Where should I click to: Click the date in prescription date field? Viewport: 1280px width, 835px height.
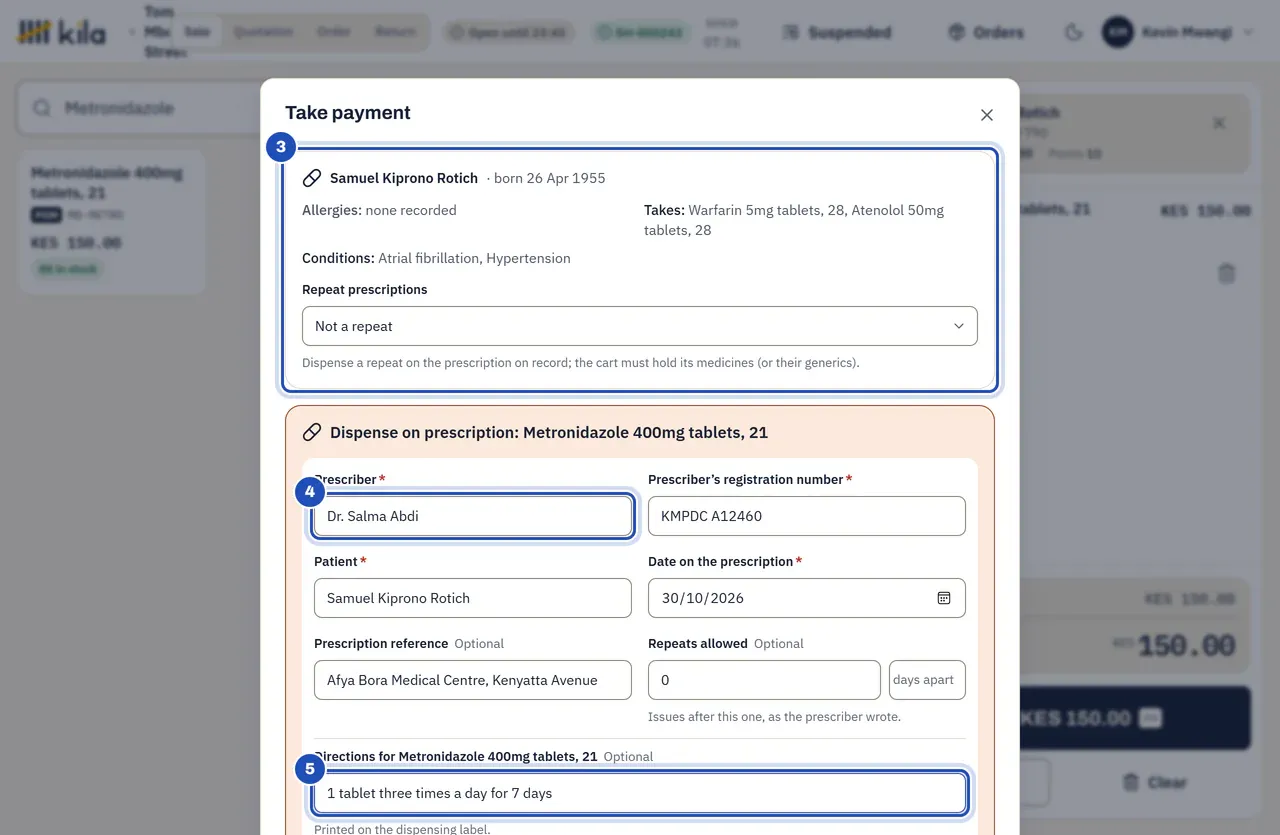[x=703, y=598]
